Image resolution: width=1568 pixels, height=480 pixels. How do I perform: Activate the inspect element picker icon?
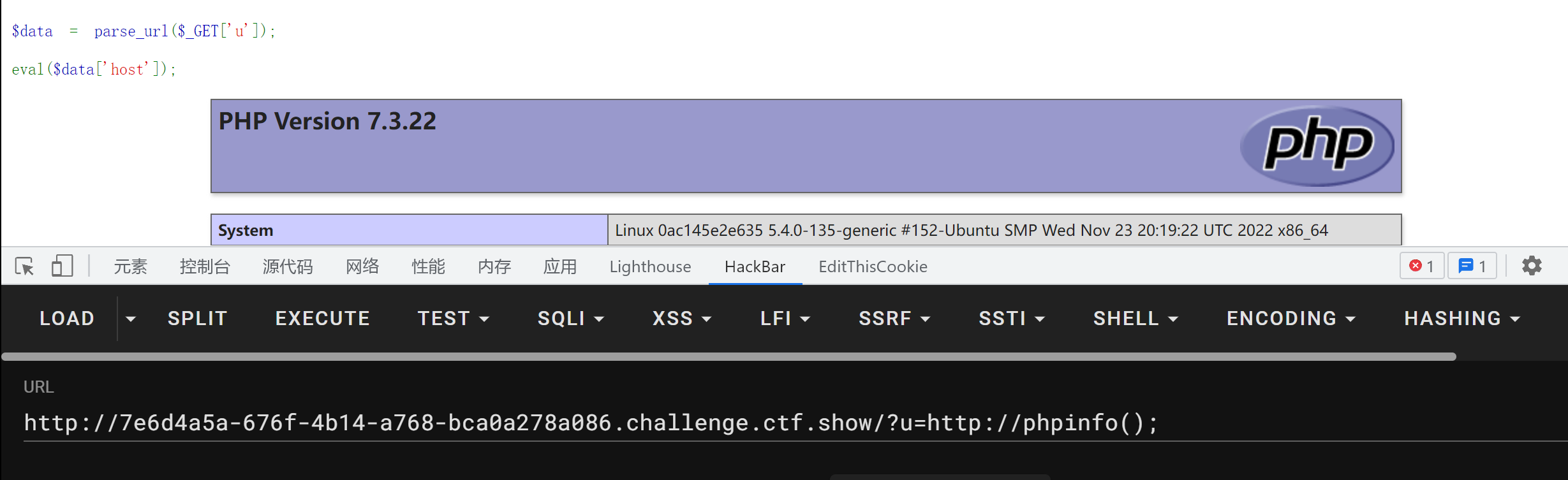[x=25, y=266]
